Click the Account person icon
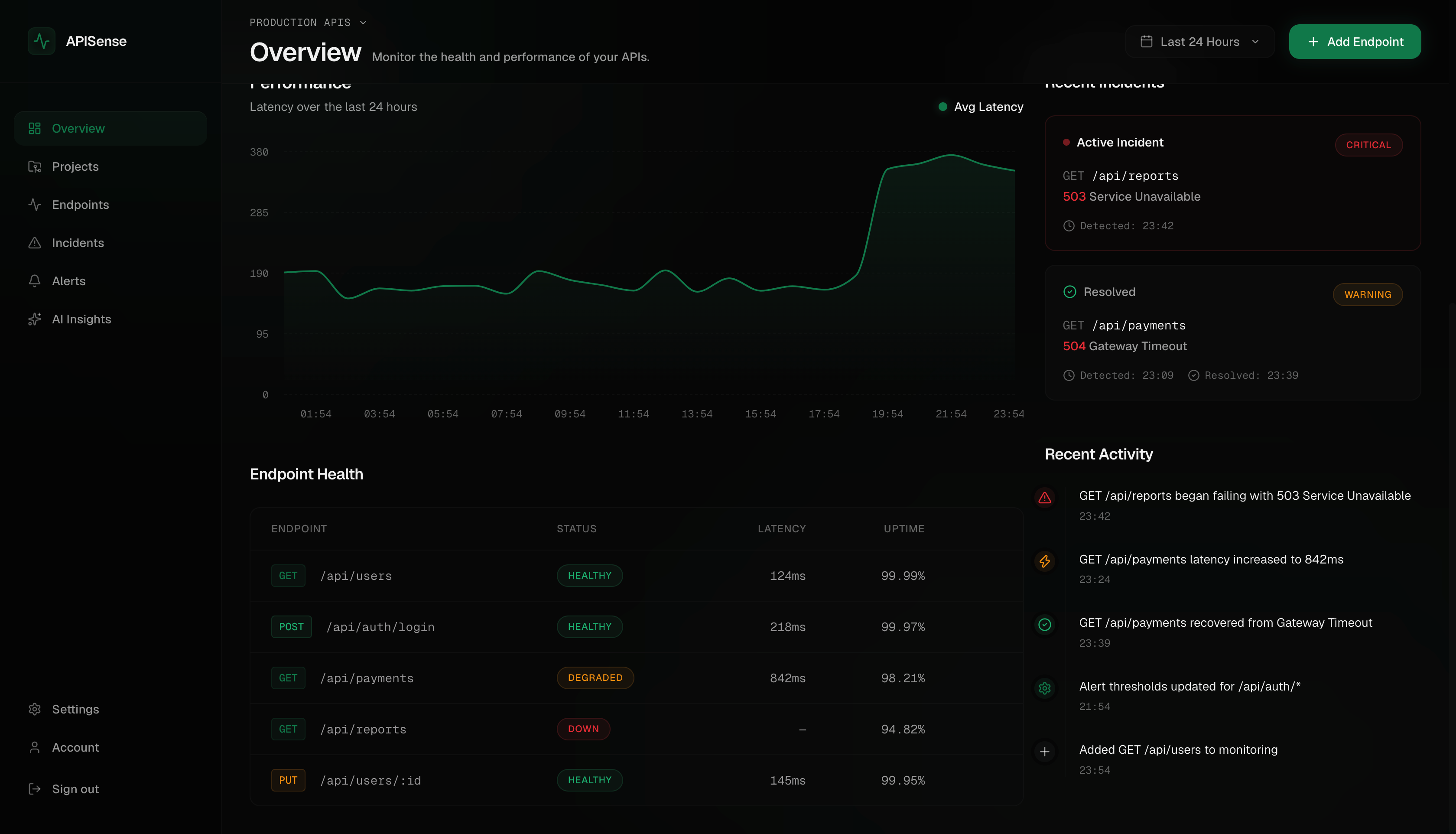The width and height of the screenshot is (1456, 834). pos(34,747)
